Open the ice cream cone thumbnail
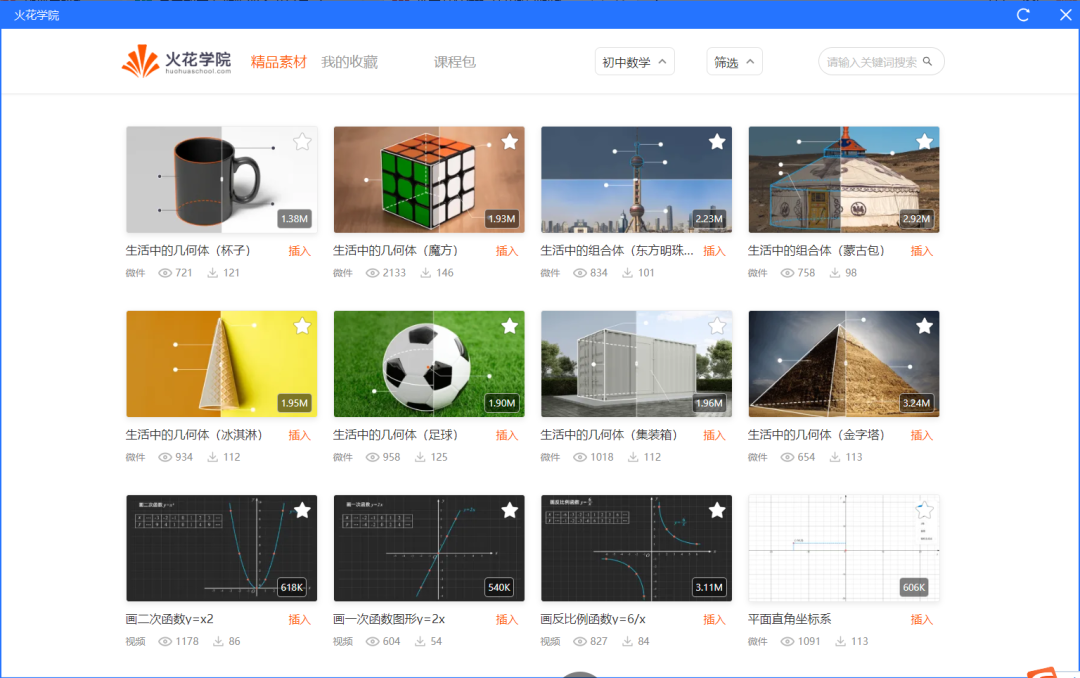 pos(222,364)
